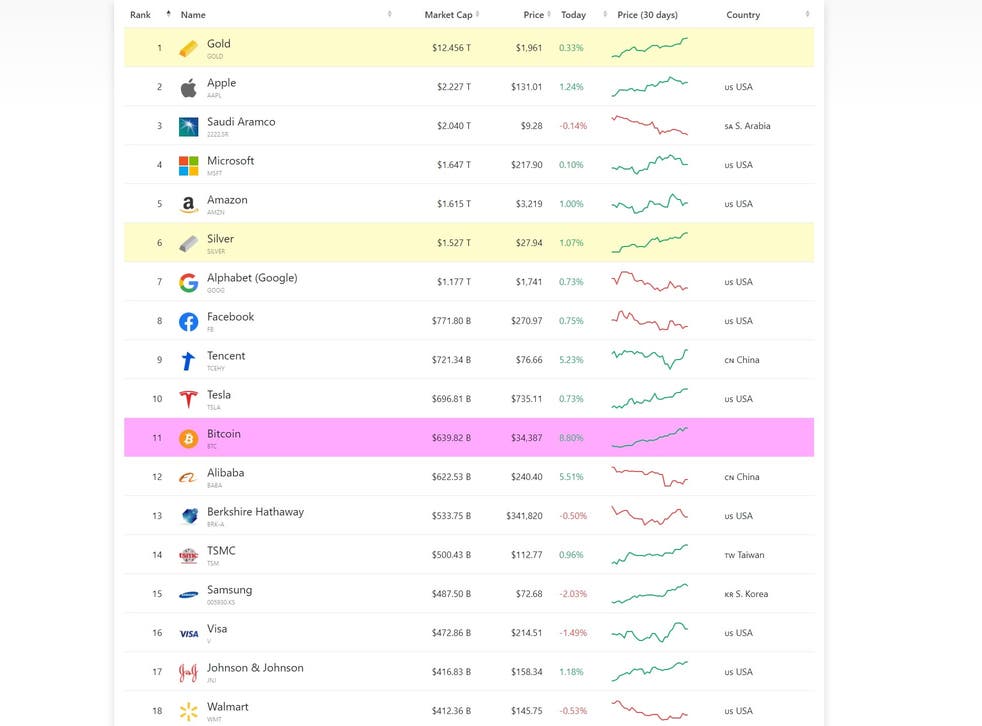Click the Gold bar icon
The height and width of the screenshot is (726, 982).
point(188,48)
